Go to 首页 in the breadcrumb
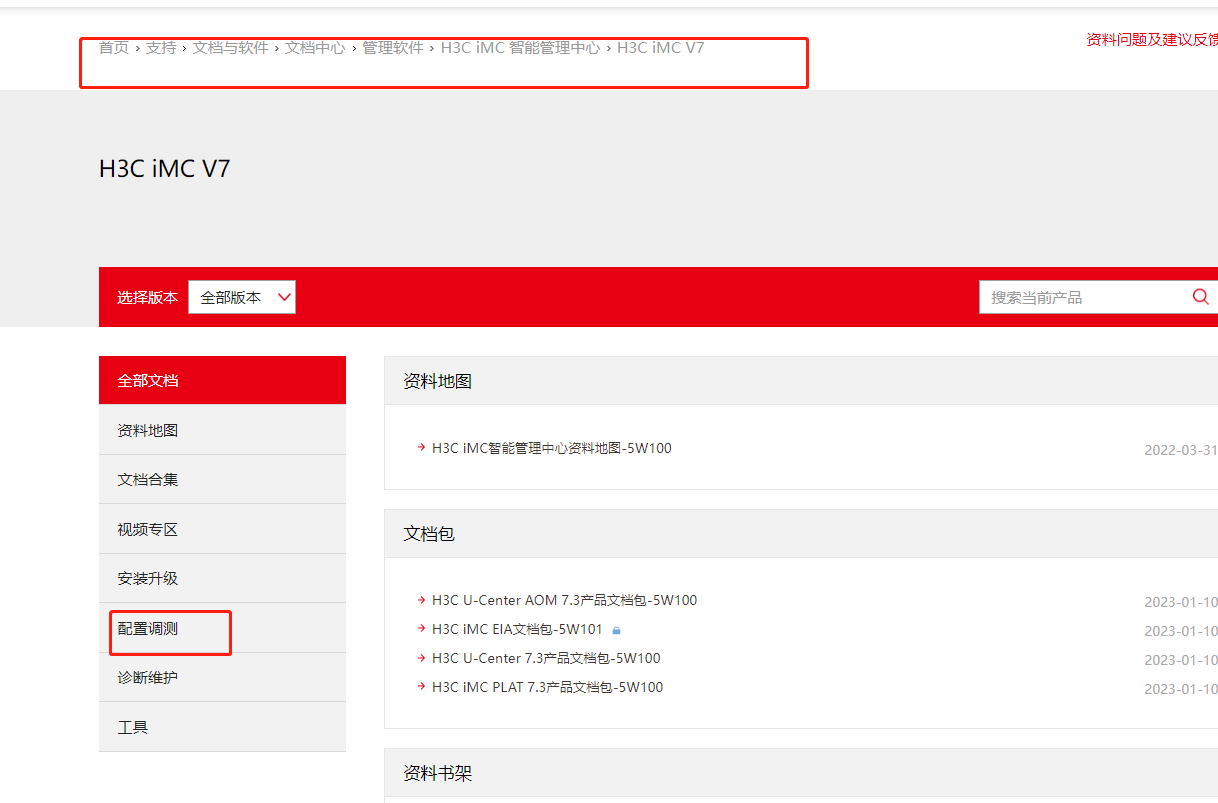 click(x=113, y=47)
